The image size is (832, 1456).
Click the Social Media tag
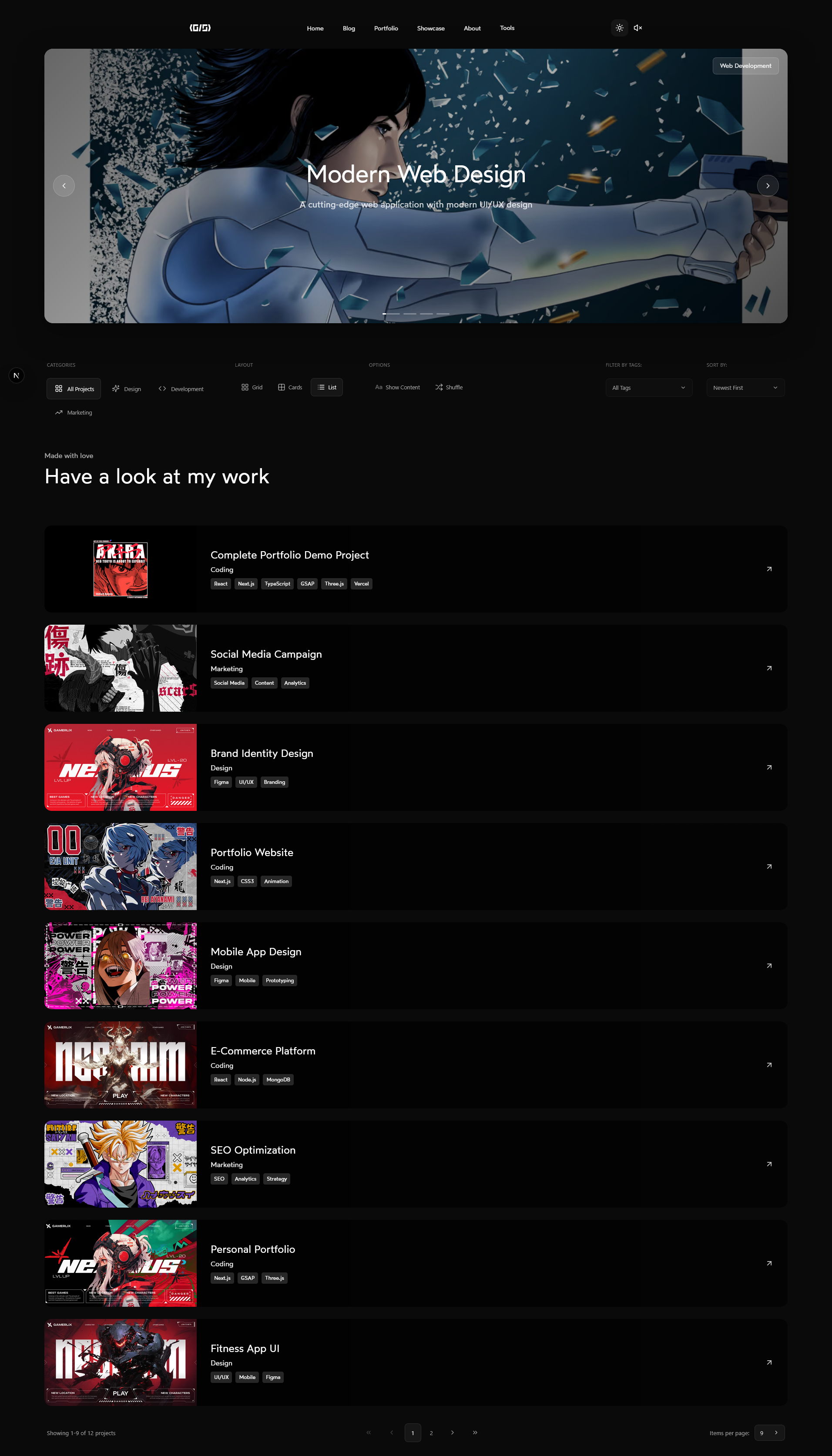229,683
